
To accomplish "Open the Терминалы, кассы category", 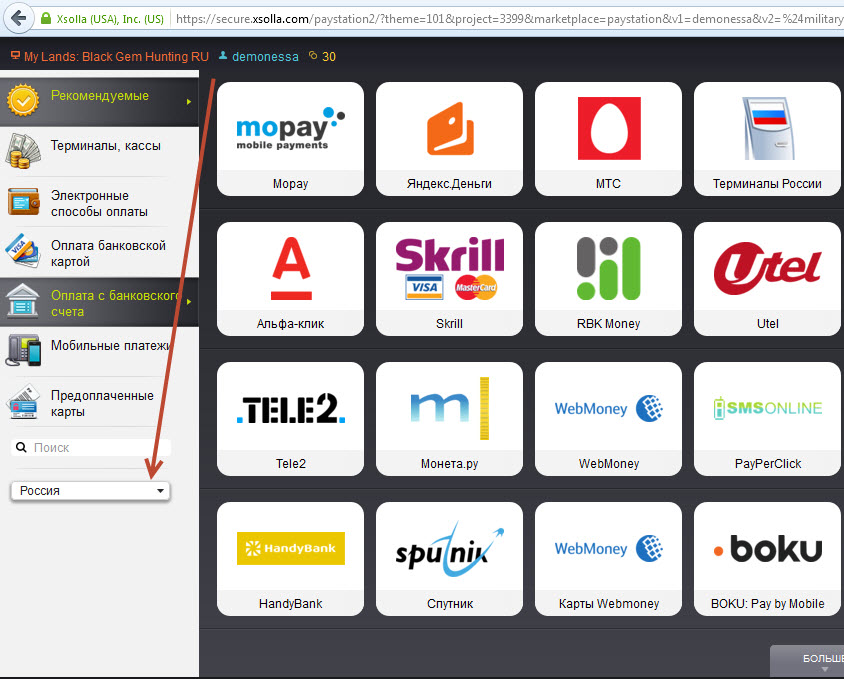I will click(x=99, y=151).
